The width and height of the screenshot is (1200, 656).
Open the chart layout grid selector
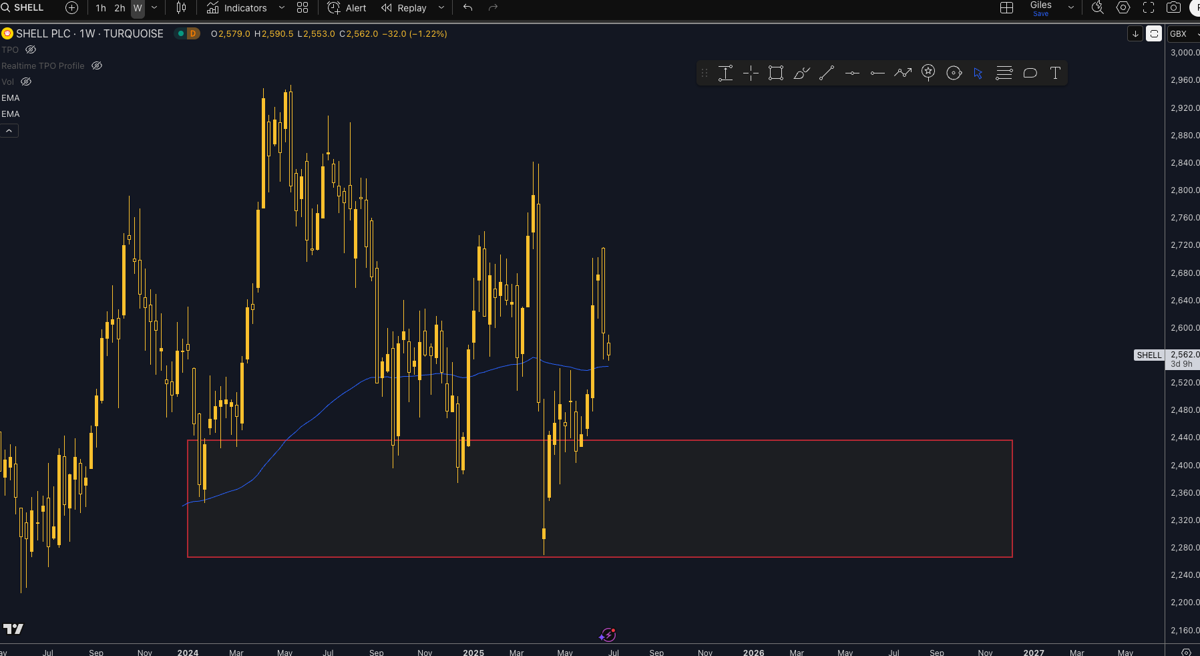pos(1007,8)
